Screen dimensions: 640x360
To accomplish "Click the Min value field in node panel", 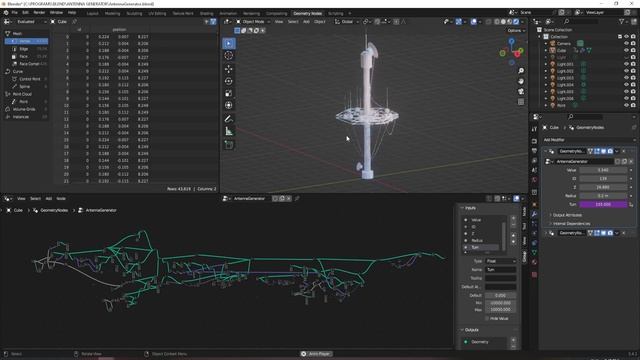I will click(501, 303).
